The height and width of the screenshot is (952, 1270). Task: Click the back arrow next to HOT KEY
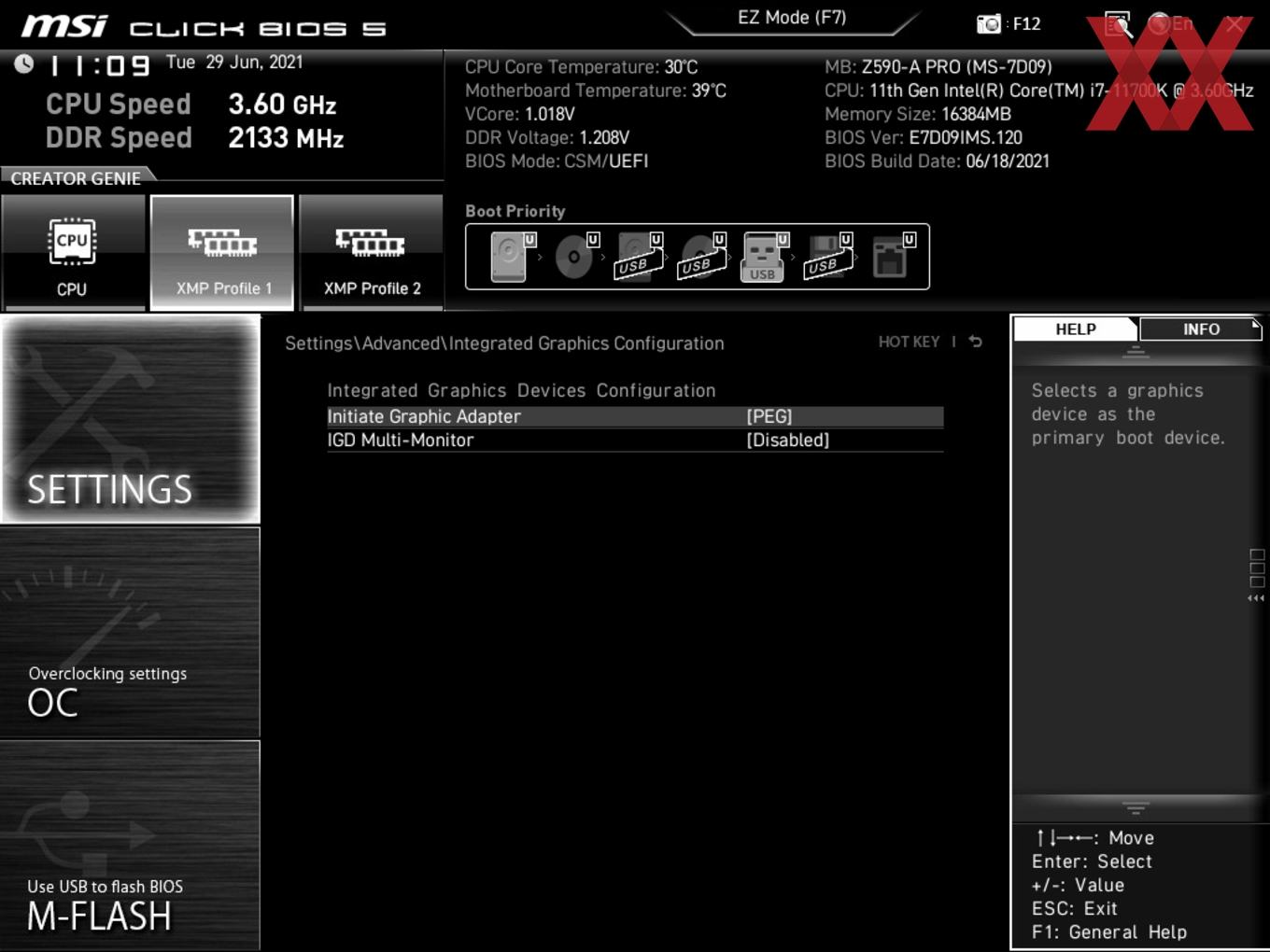[x=976, y=342]
